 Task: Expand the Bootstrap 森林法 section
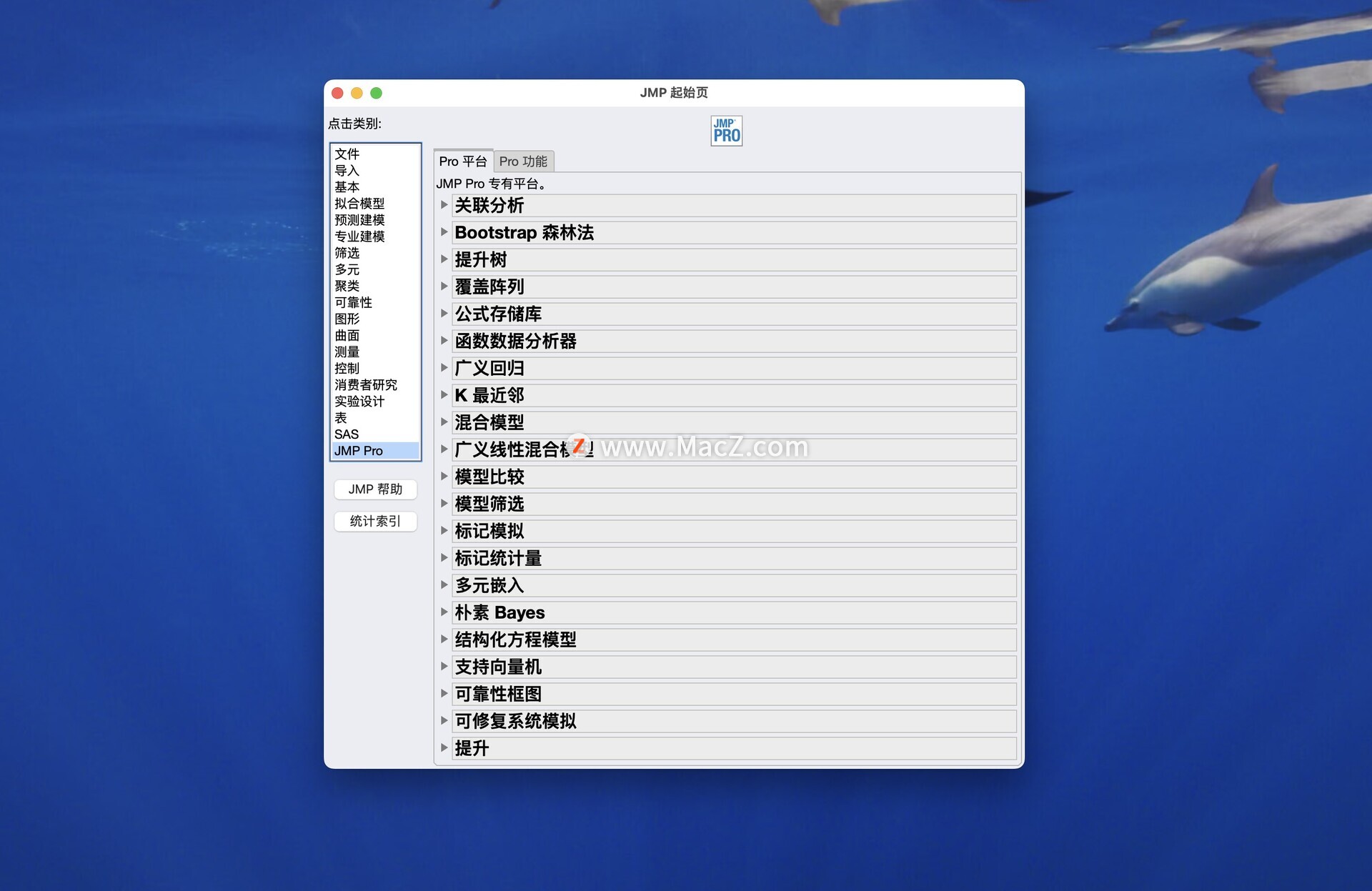[444, 232]
